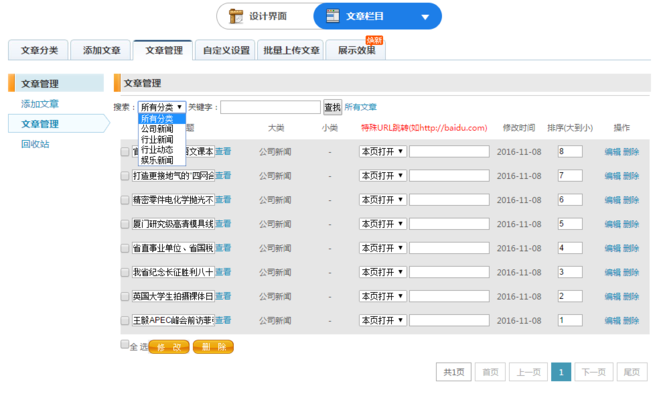Tick checkbox for 英国大学生 article
Viewport: 659px width, 398px height.
click(x=125, y=297)
